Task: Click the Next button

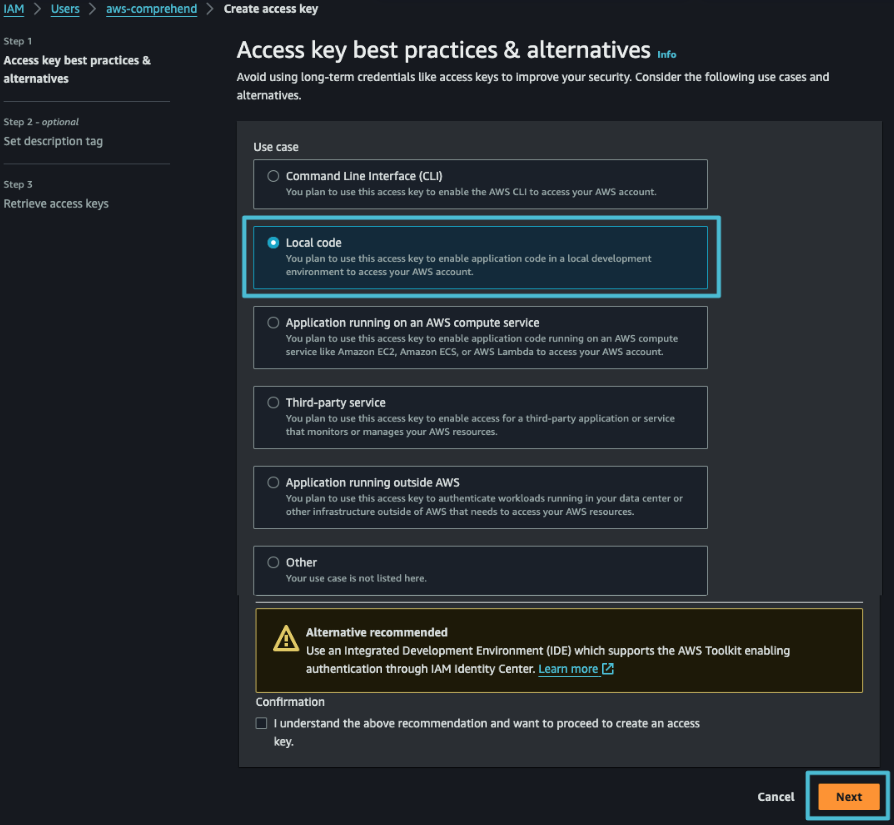Action: 848,796
